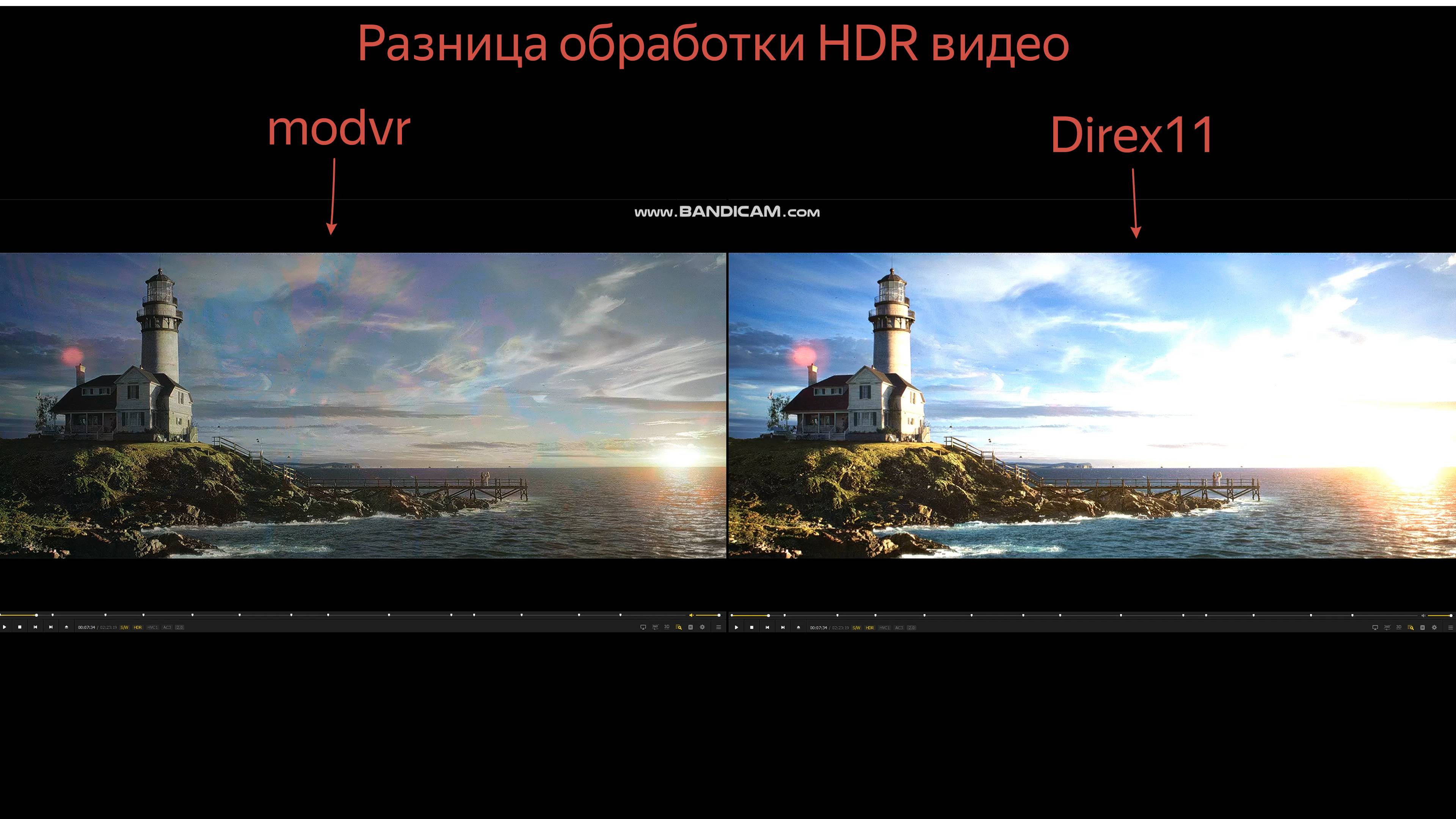This screenshot has height=819, width=1456.
Task: Click the eject/open file icon in modvr player
Action: point(67,627)
